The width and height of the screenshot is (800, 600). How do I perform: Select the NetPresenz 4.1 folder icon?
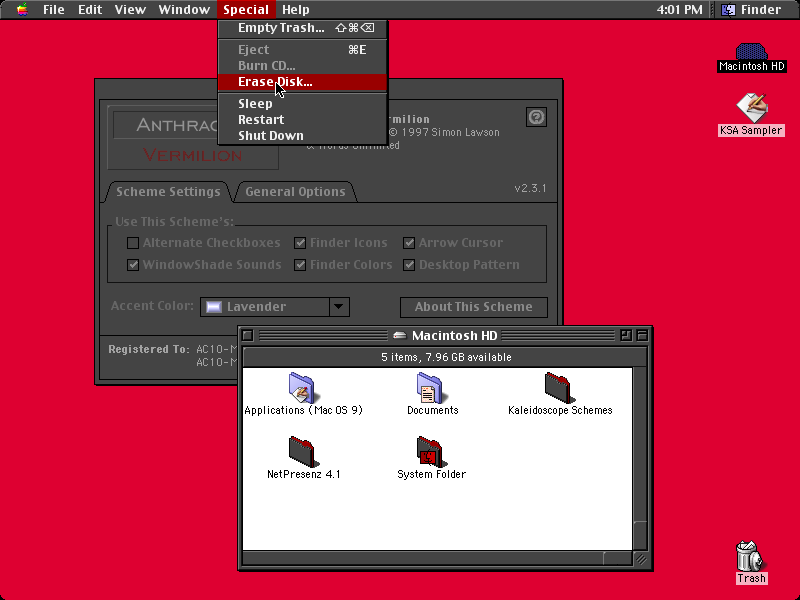[304, 452]
